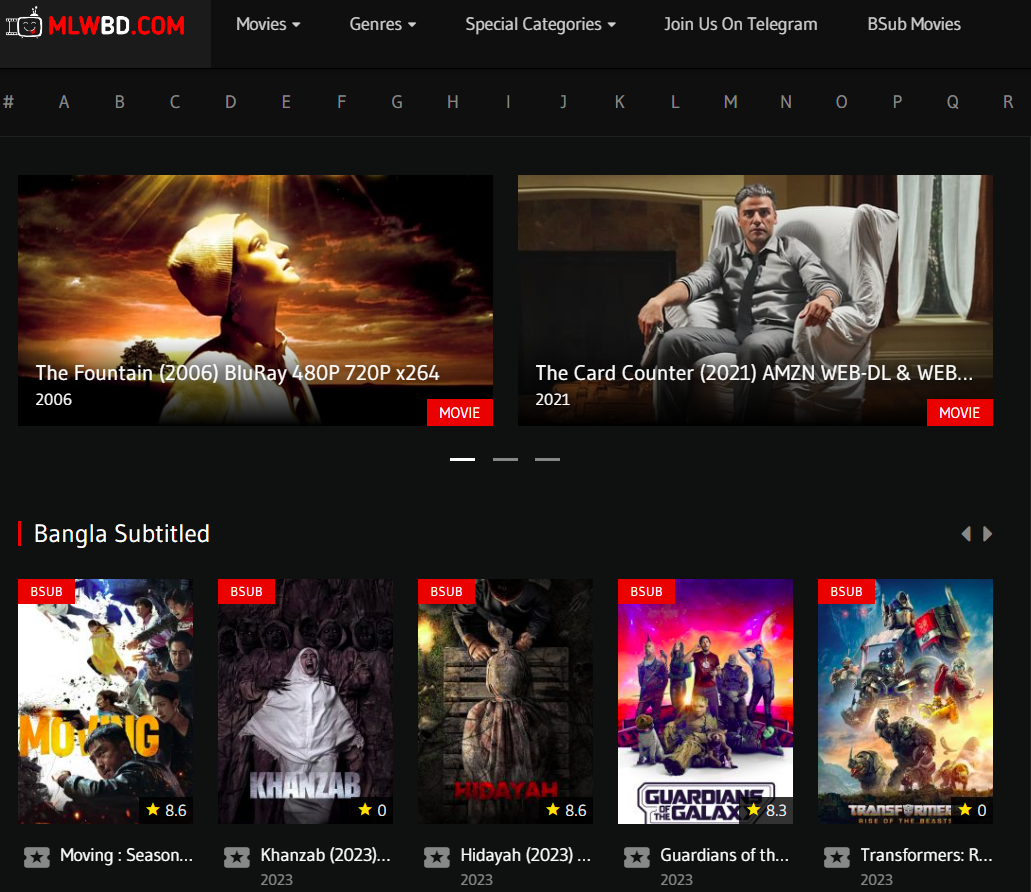The image size is (1031, 892).
Task: Open Join Us On Telegram link
Action: (x=740, y=24)
